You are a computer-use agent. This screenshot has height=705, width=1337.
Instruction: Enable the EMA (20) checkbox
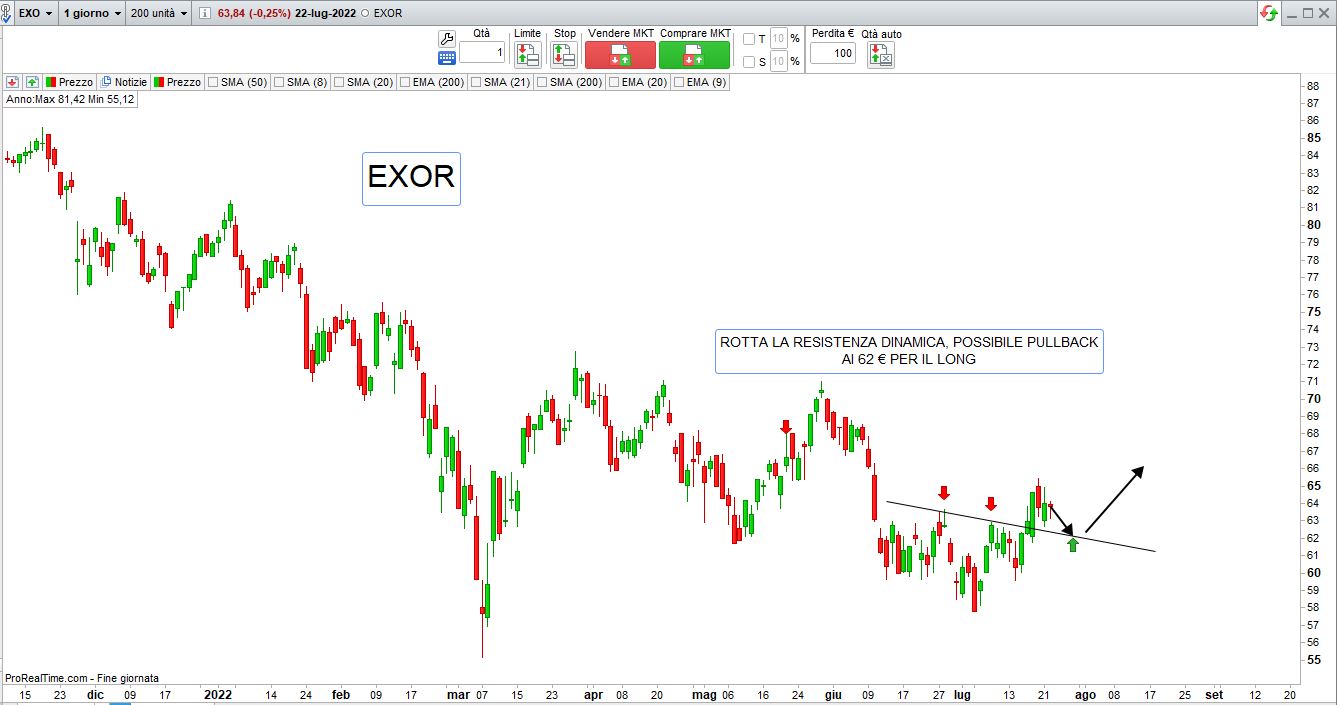[613, 82]
